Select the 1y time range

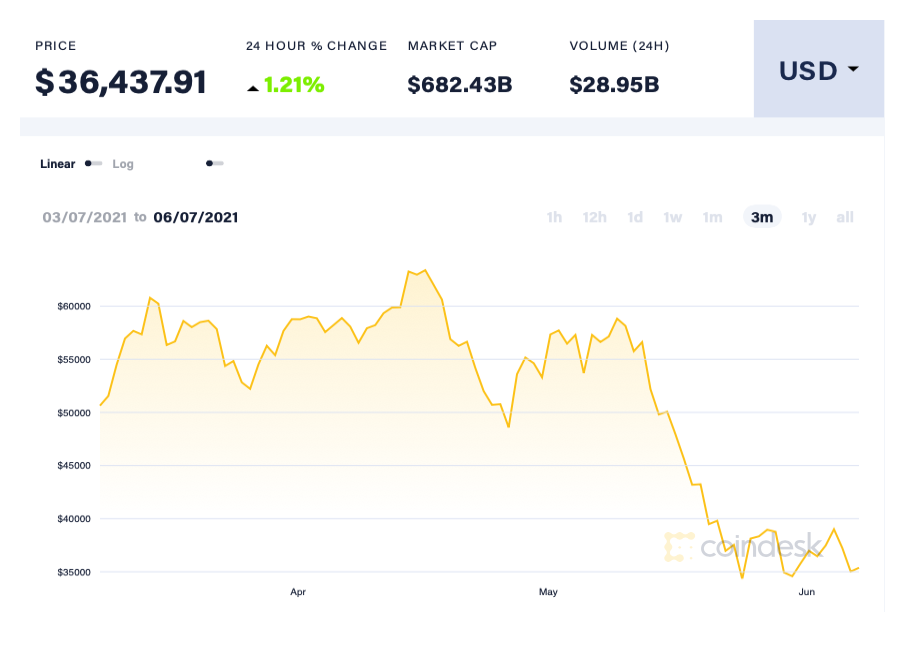(x=808, y=217)
